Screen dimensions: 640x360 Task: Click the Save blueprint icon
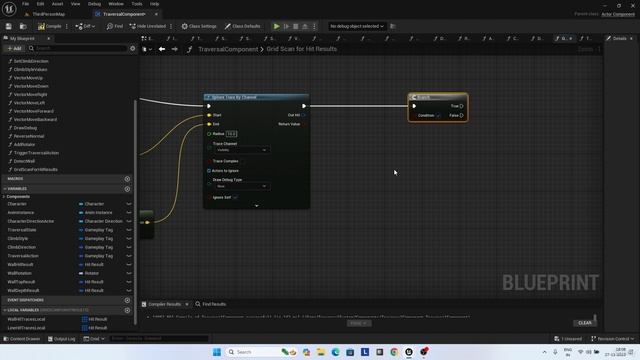pyautogui.click(x=9, y=26)
